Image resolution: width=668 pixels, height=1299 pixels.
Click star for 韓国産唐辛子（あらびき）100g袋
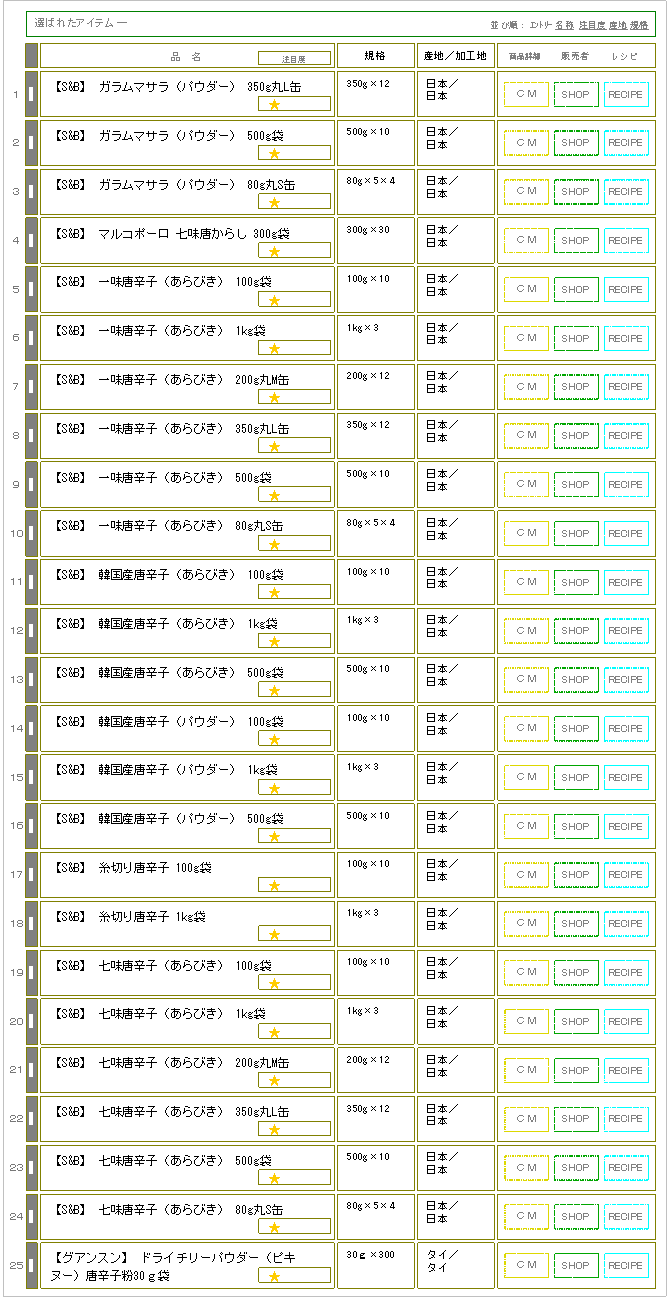click(274, 593)
